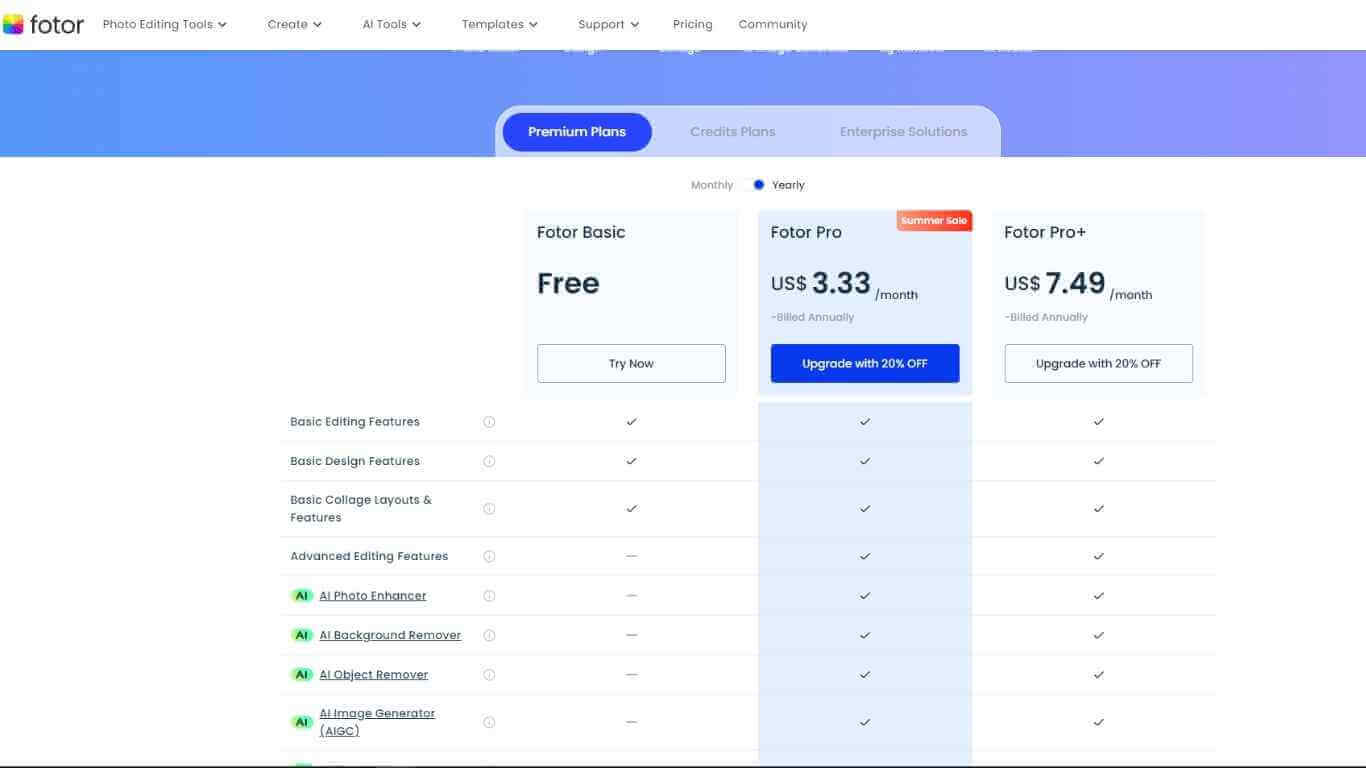Click Fotor Basic dash for AI Photo Enhancer
The image size is (1366, 768).
click(631, 595)
